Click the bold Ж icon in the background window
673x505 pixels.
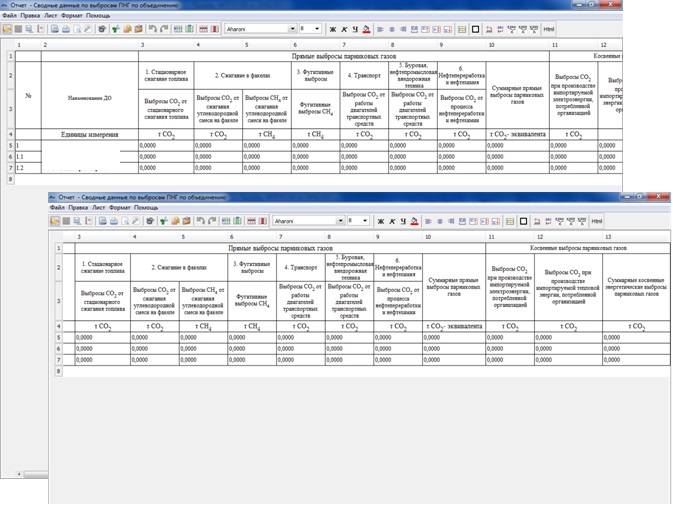(331, 29)
